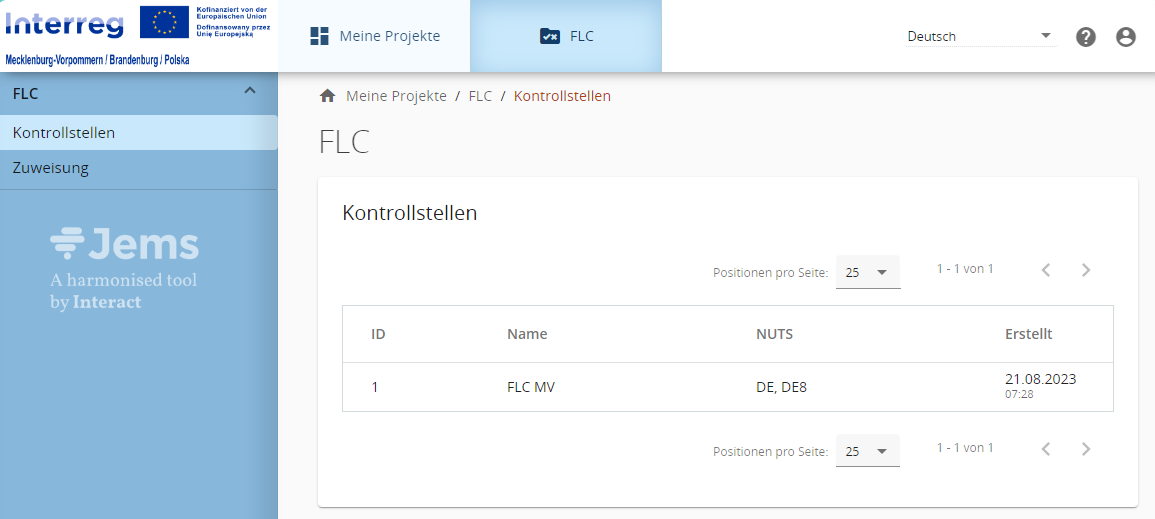Open bottom Positionen pro Seite dropdown
The image size is (1155, 519).
click(x=867, y=452)
